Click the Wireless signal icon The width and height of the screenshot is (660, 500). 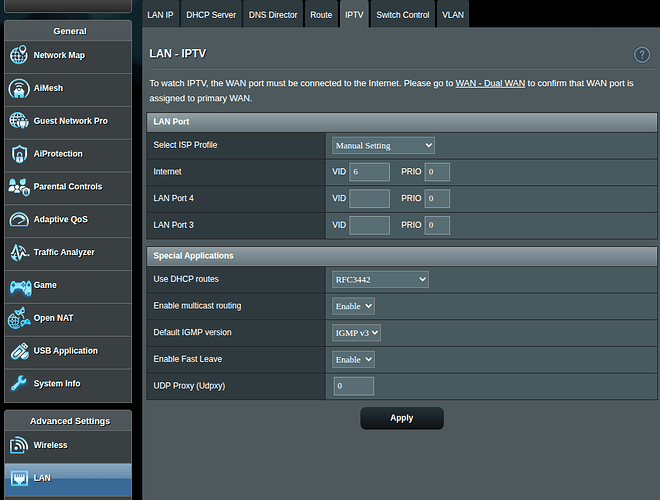19,445
